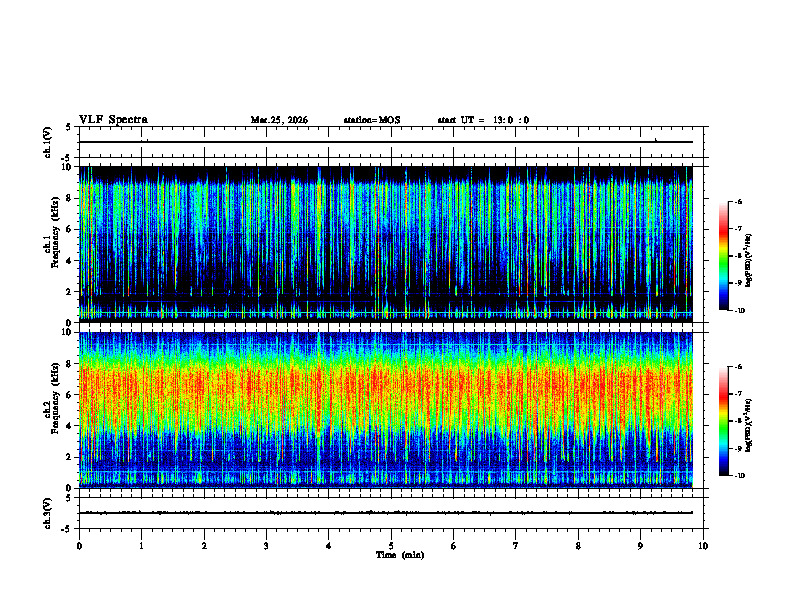The height and width of the screenshot is (612, 792).
Task: Select the date text 'Mar.25, 2026'
Action: [x=279, y=120]
